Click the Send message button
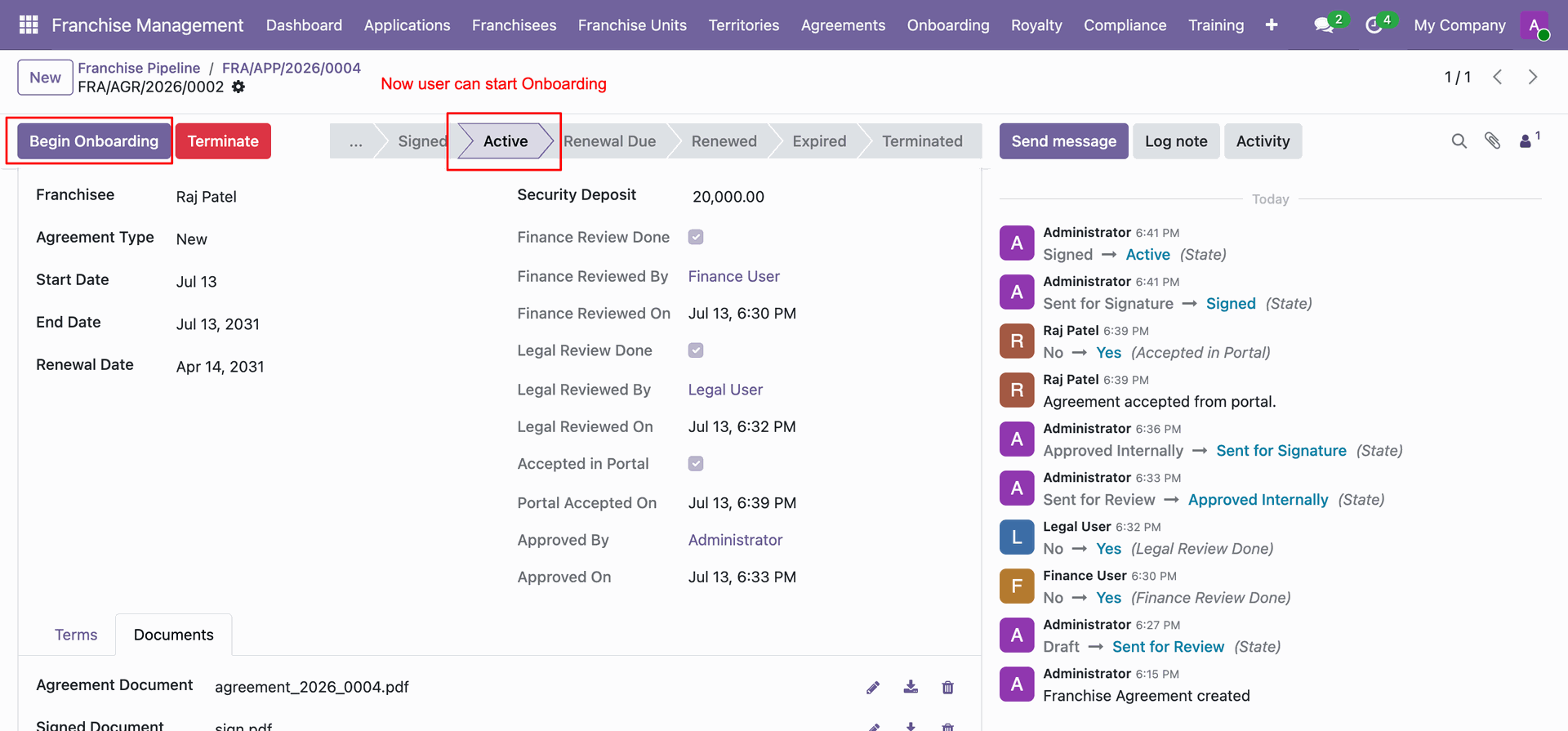The image size is (1568, 731). (x=1063, y=141)
